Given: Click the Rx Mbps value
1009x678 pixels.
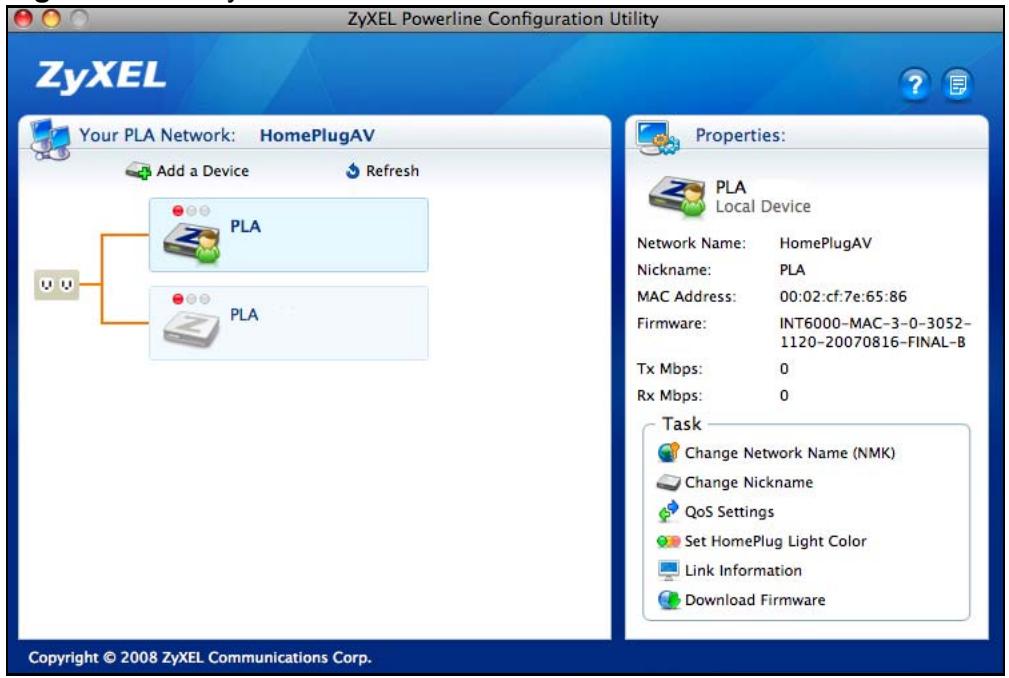Looking at the screenshot, I should (784, 395).
